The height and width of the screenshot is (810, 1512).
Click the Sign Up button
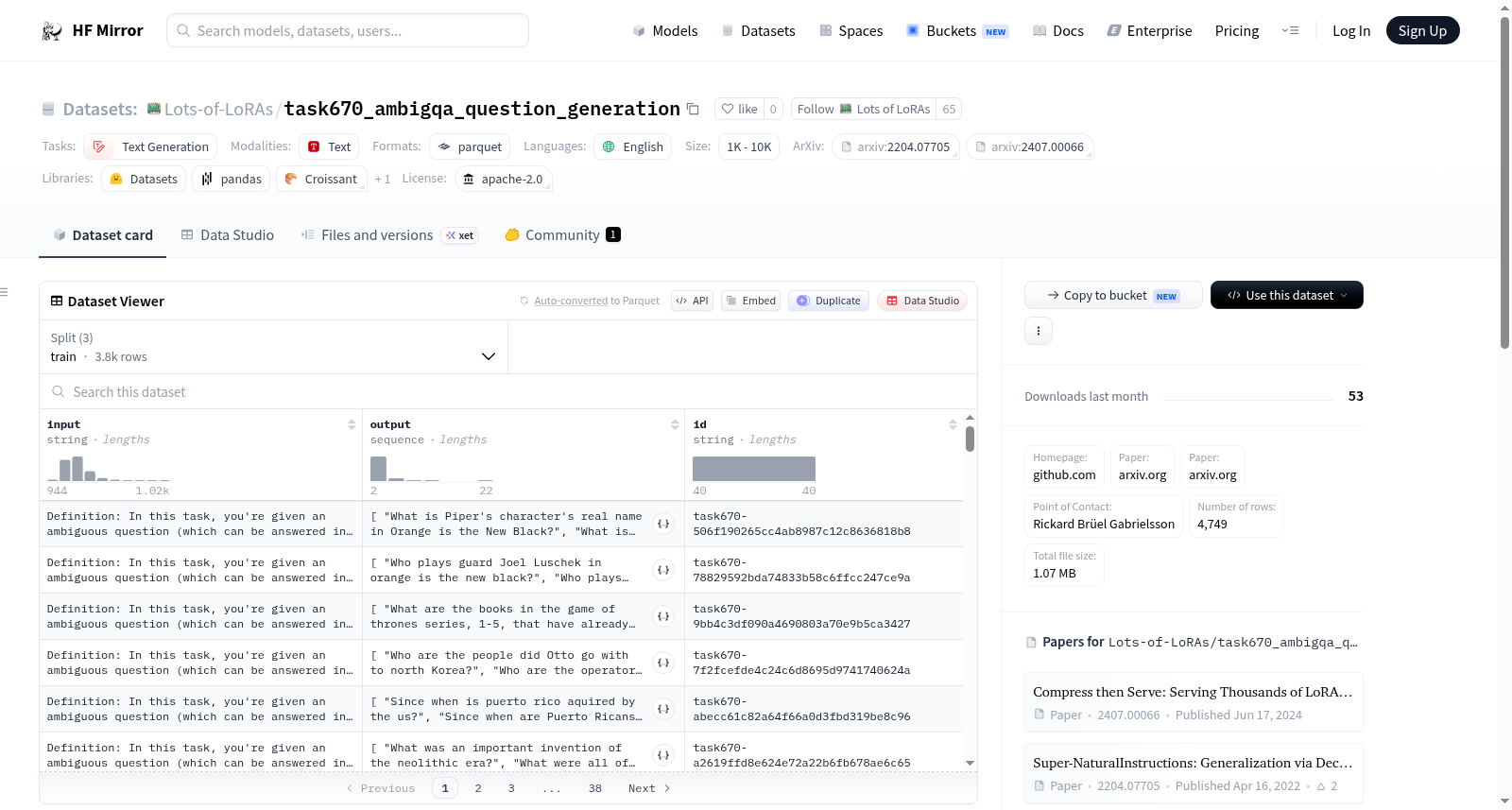(1422, 31)
